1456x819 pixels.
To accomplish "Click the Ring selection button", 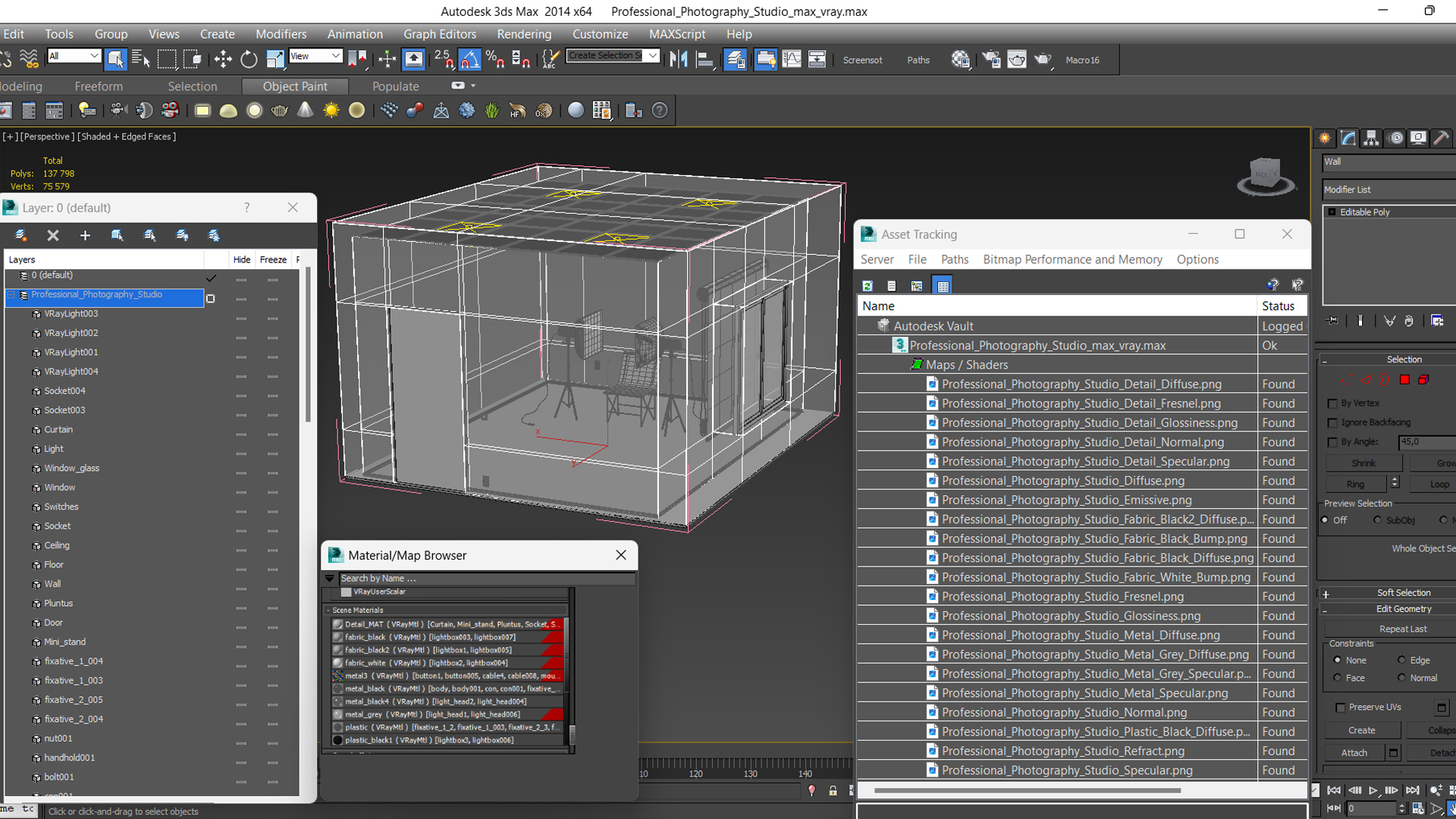I will [1356, 485].
